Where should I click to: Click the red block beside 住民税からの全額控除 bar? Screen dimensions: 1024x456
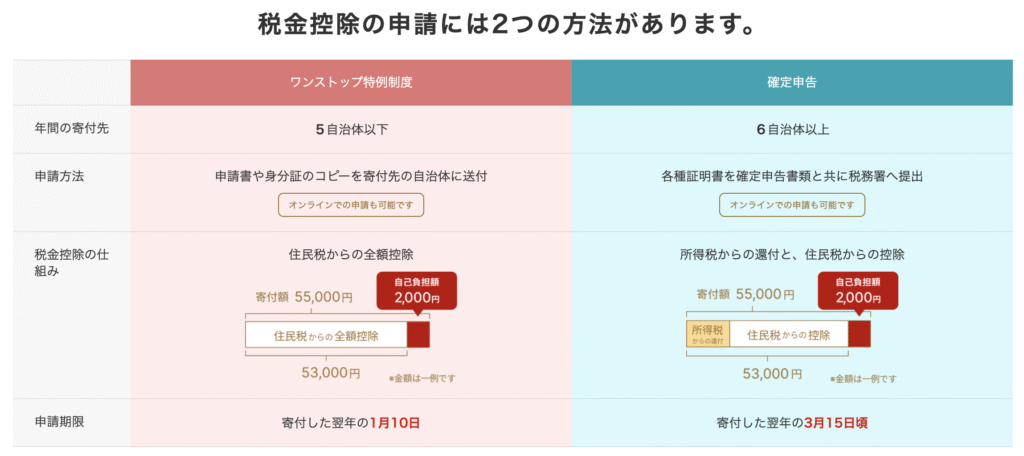click(418, 335)
